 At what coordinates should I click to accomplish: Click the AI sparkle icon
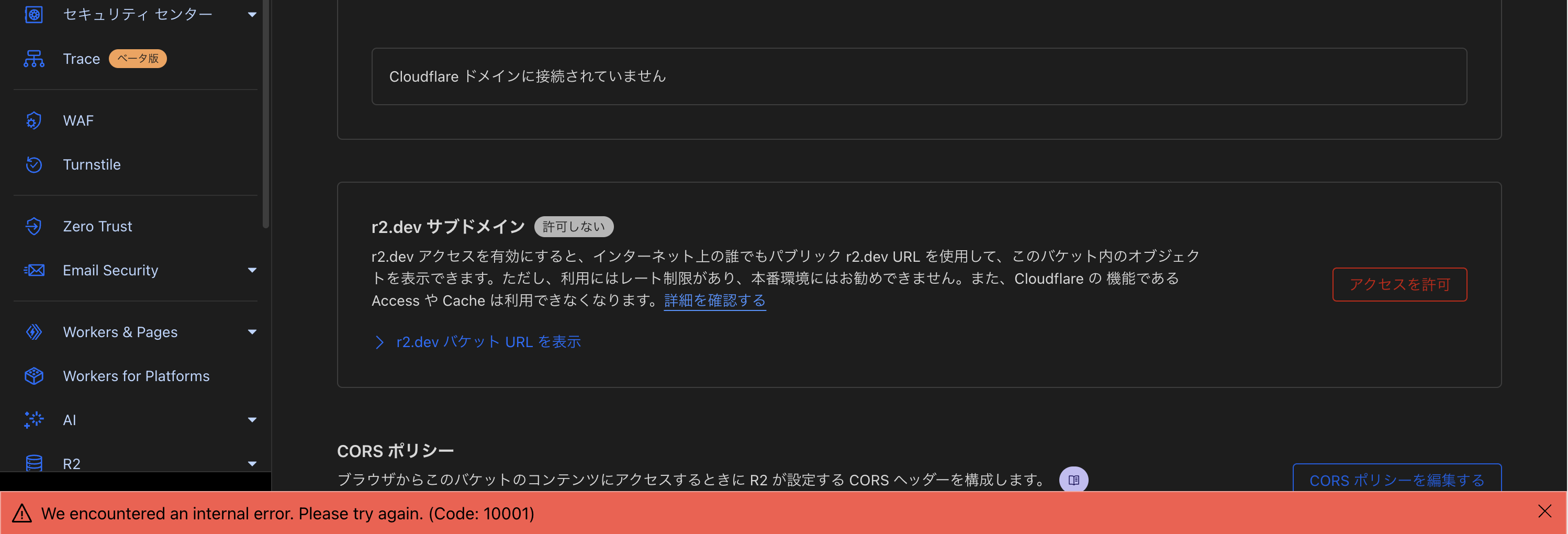(33, 419)
